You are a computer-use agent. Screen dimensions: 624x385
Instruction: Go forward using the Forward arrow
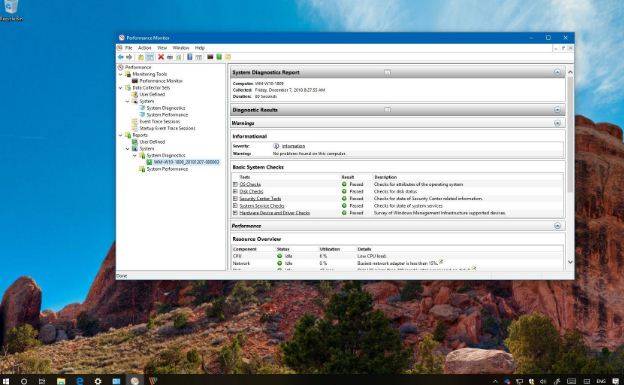click(129, 57)
